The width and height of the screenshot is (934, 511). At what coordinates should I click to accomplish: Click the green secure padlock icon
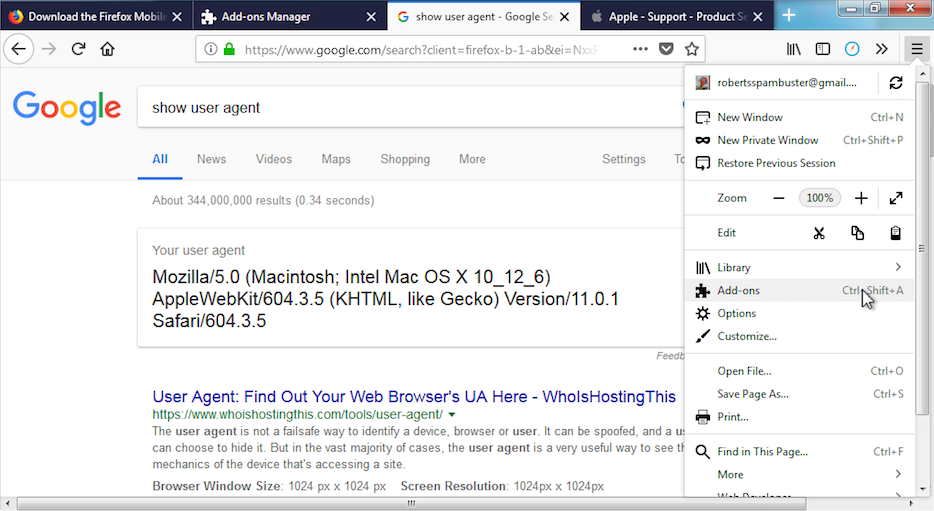[229, 49]
